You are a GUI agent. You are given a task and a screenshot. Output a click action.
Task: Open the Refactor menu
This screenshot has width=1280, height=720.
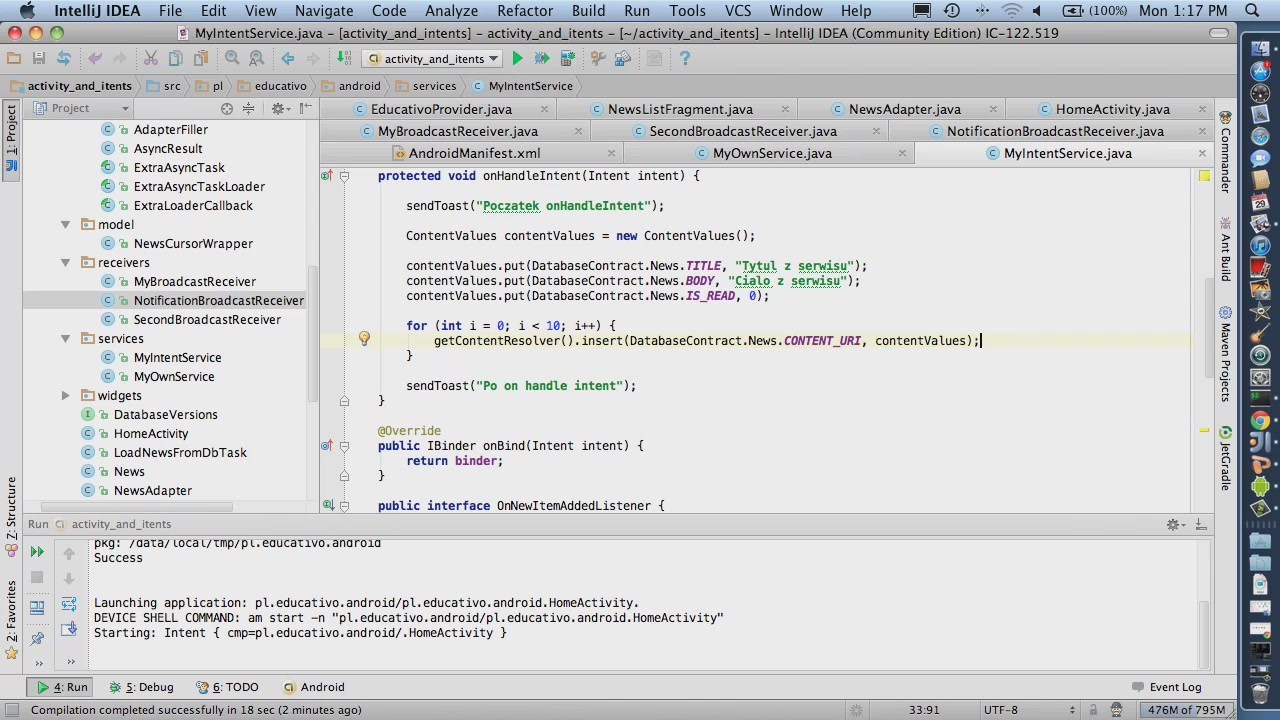coord(525,11)
